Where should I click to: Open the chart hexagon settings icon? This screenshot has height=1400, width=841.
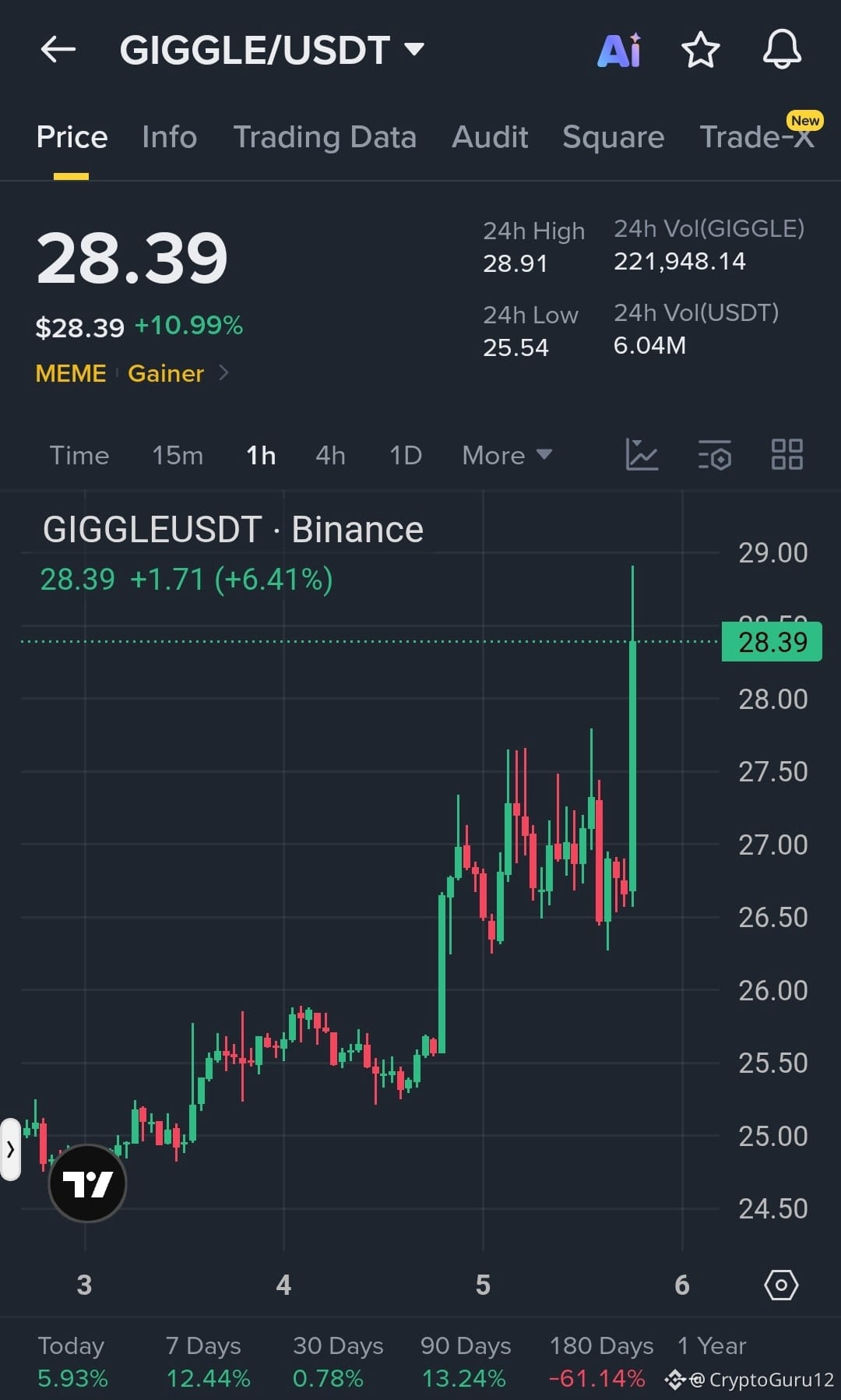click(781, 1285)
